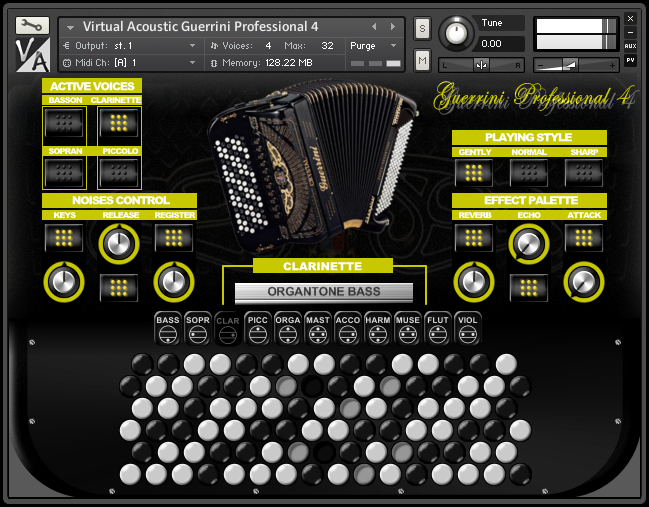Select the VIOL register switch
This screenshot has height=507, width=649.
pos(468,329)
